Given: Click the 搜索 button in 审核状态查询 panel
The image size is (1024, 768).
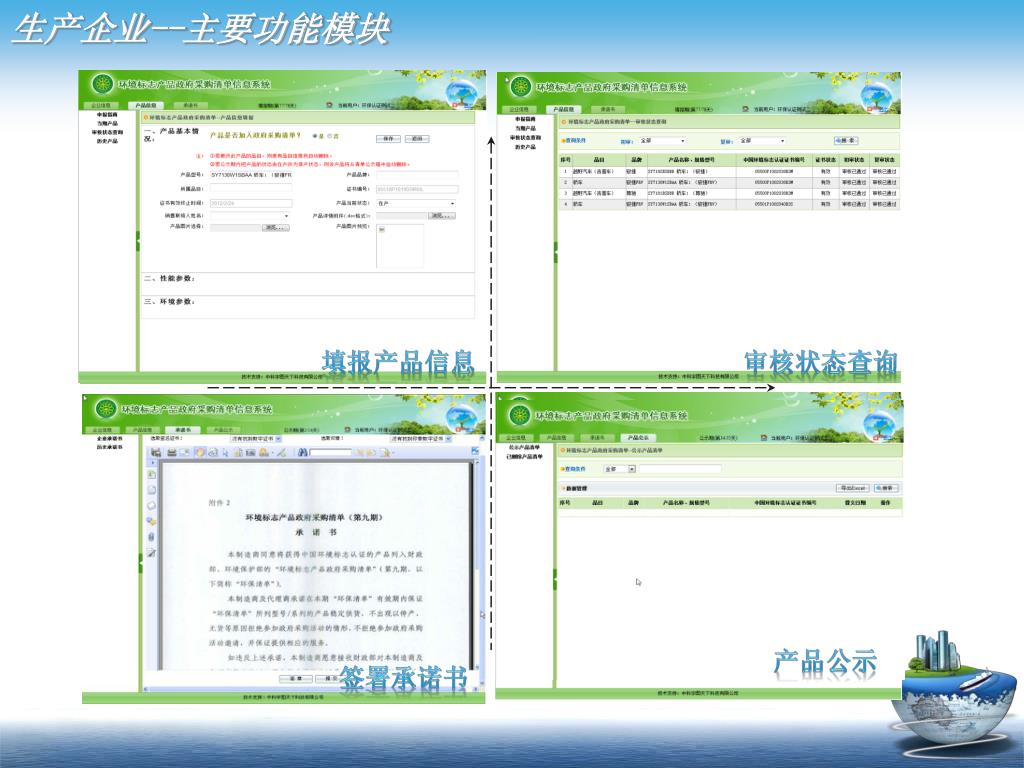Looking at the screenshot, I should [x=846, y=140].
